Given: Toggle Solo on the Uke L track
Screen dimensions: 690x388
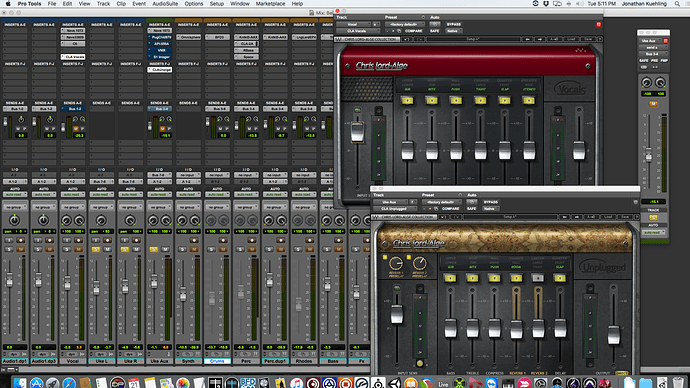Looking at the screenshot, I should tap(96, 249).
